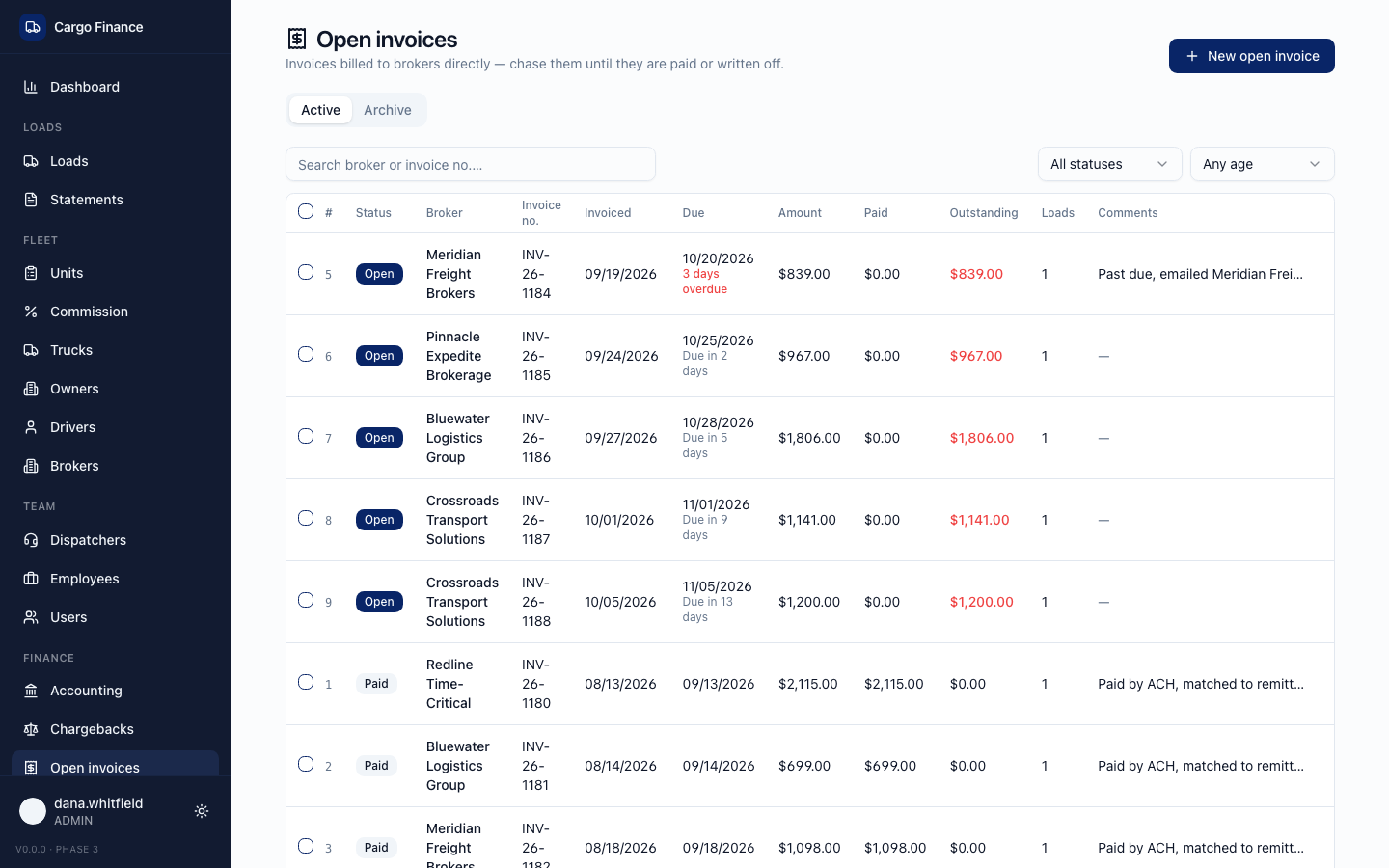Tick the select-all checkbox in table header
The height and width of the screenshot is (868, 1389).
tap(306, 211)
